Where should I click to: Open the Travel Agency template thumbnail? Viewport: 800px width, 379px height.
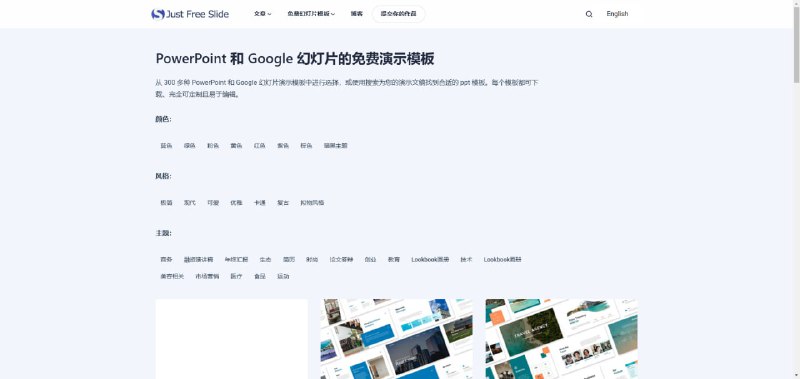click(561, 339)
